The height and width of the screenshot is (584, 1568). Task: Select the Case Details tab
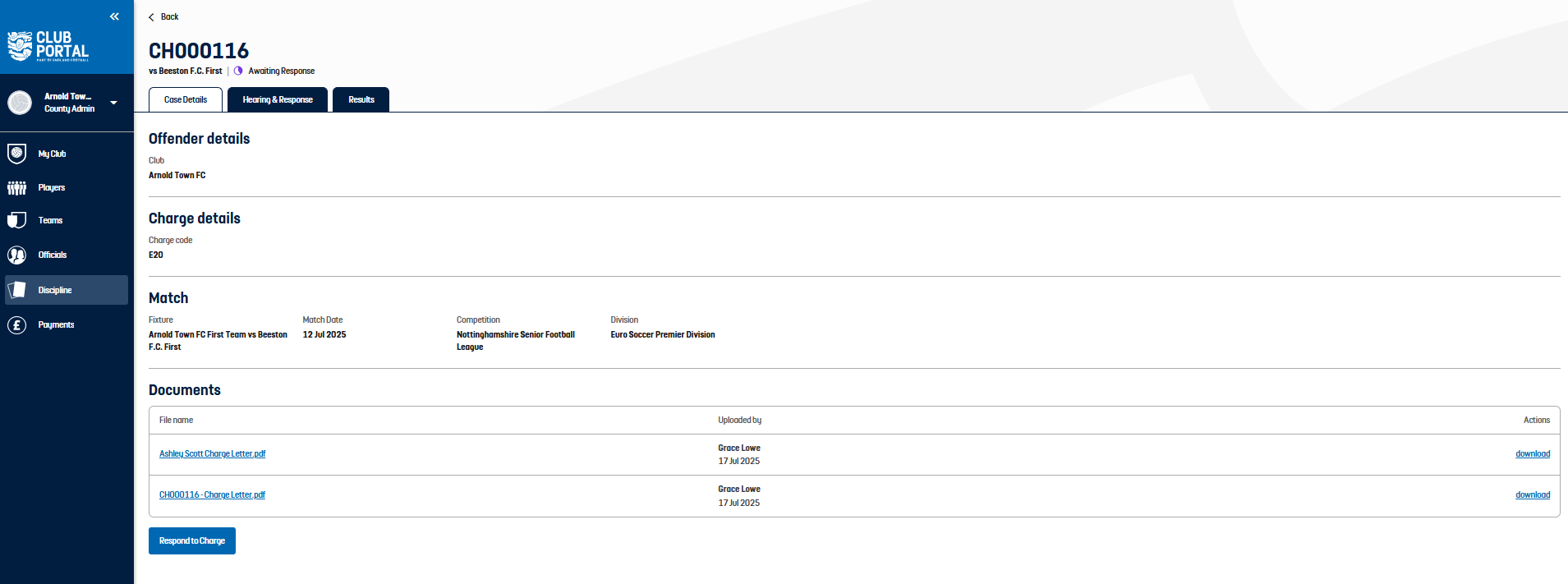(x=186, y=99)
